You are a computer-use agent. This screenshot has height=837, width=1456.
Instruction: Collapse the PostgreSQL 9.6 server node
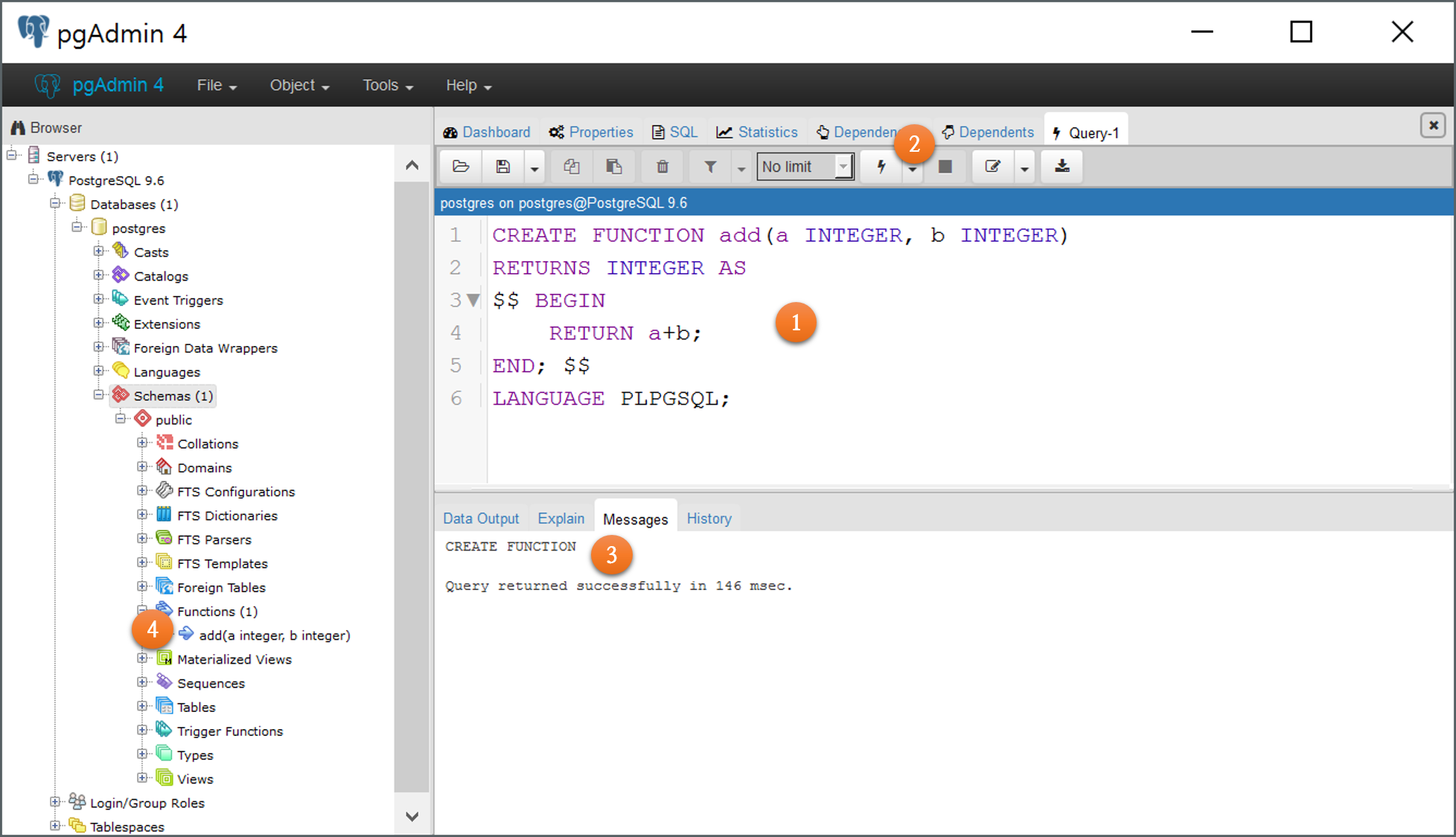[33, 179]
